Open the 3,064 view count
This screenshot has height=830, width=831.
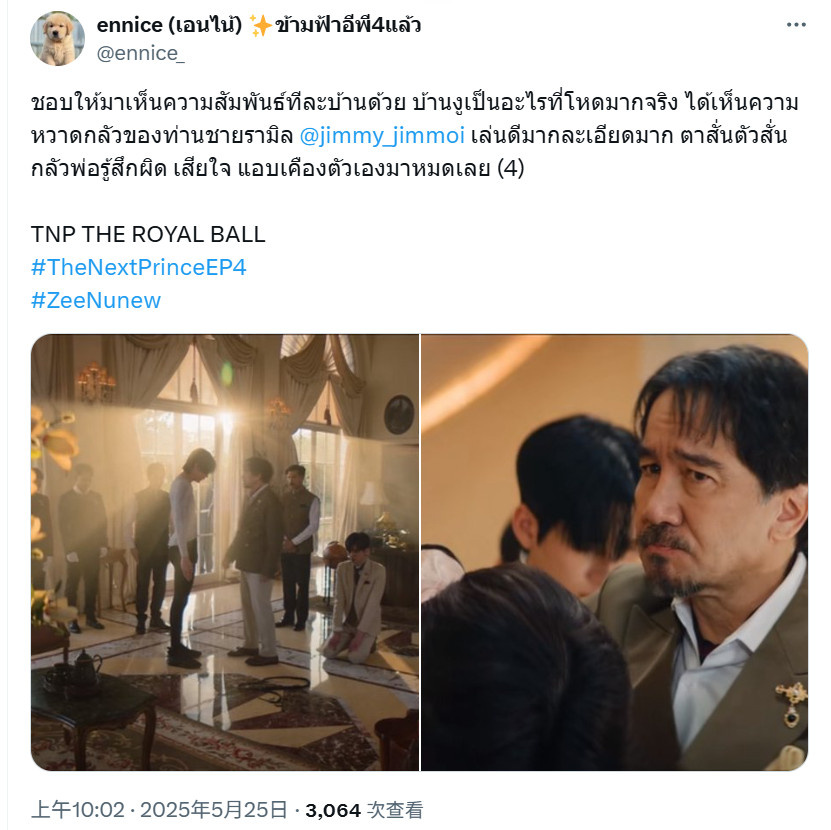(333, 810)
